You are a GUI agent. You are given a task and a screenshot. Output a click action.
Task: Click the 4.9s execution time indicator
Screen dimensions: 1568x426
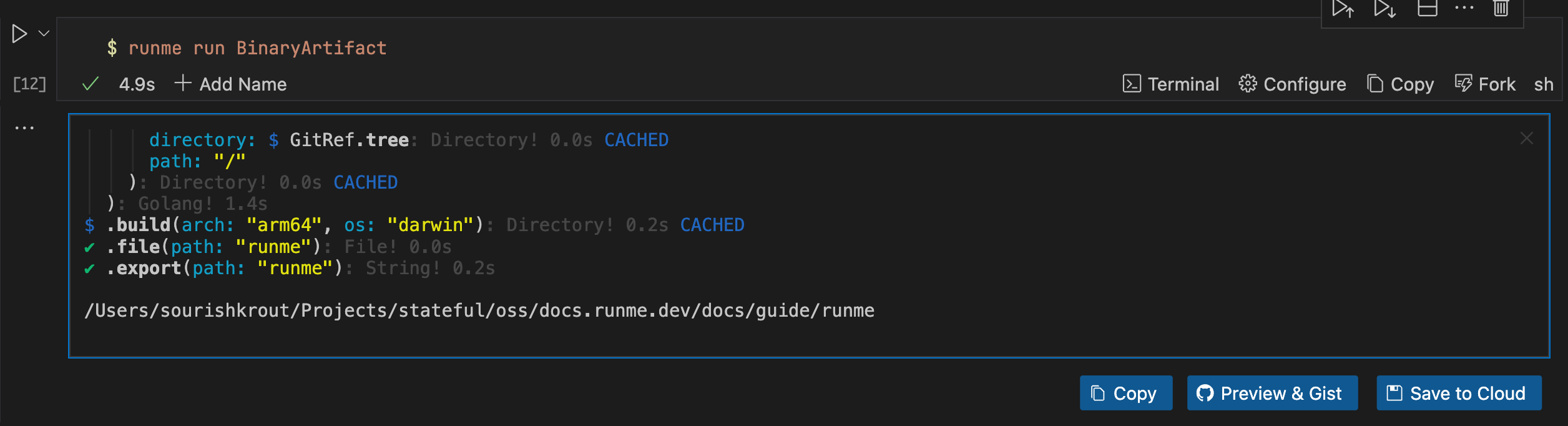[137, 84]
